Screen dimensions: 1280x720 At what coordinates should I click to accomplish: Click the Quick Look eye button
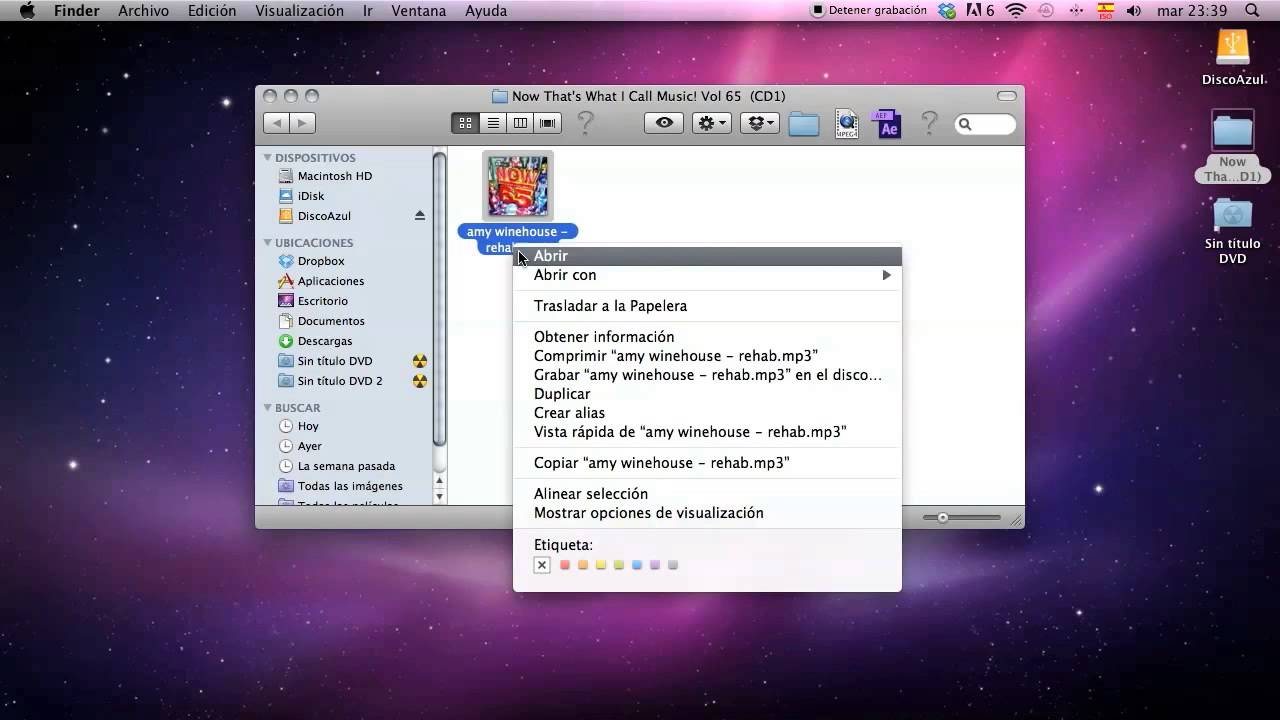pos(664,123)
